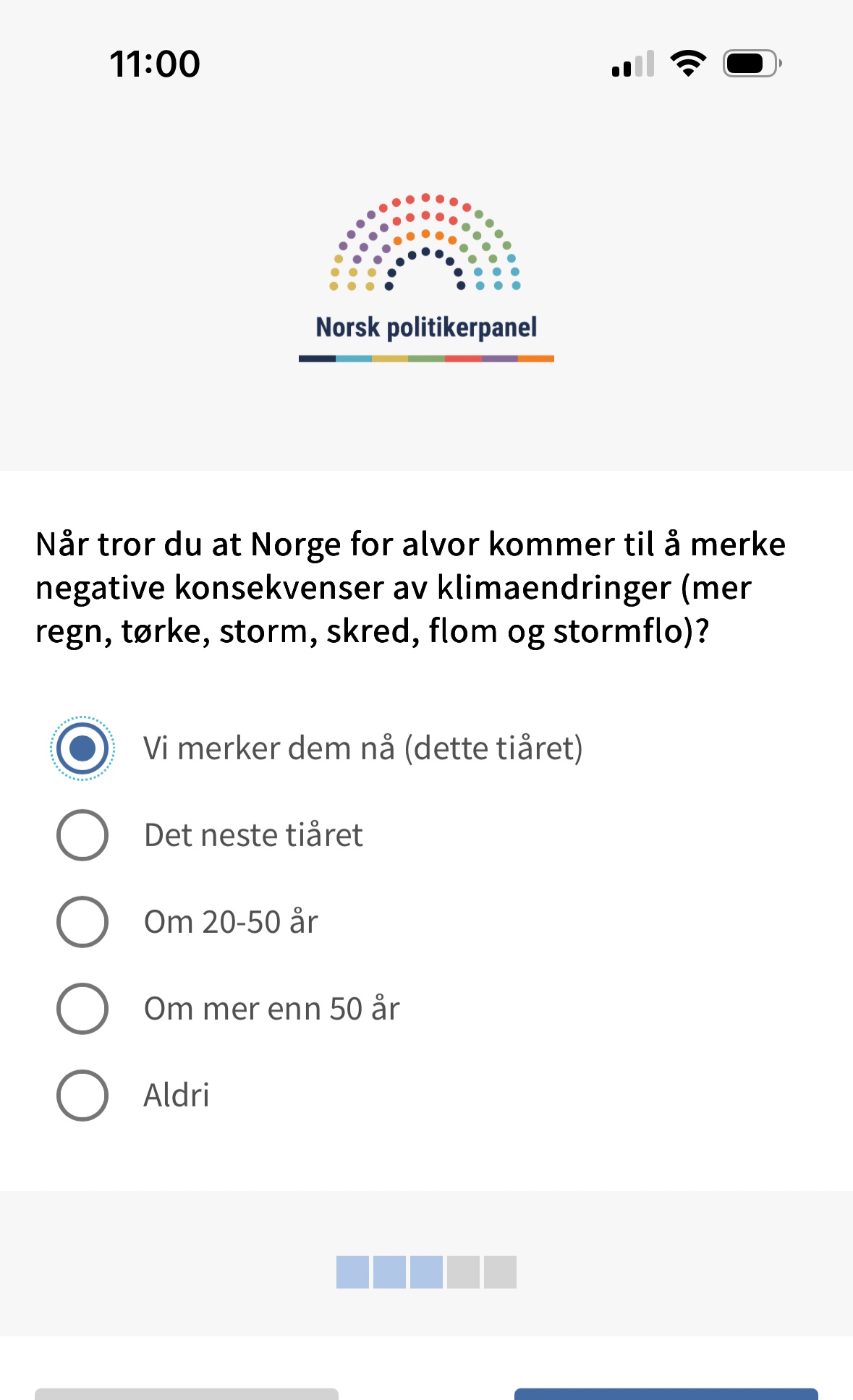Click the last gray progress segment
853x1400 pixels.
pyautogui.click(x=500, y=1272)
